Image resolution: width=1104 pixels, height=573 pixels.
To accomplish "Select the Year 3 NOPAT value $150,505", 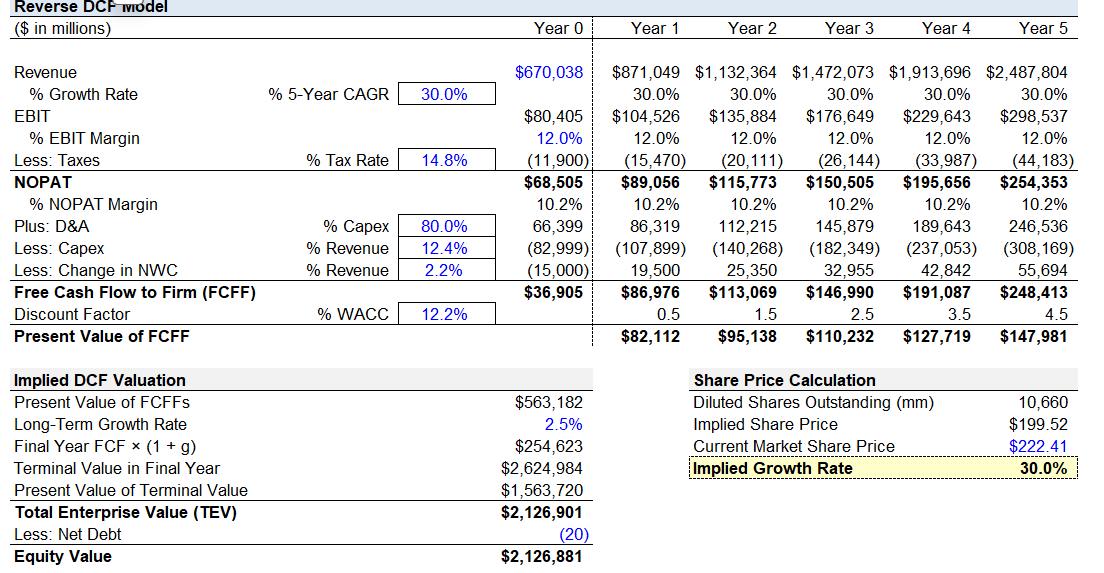I will tap(840, 182).
